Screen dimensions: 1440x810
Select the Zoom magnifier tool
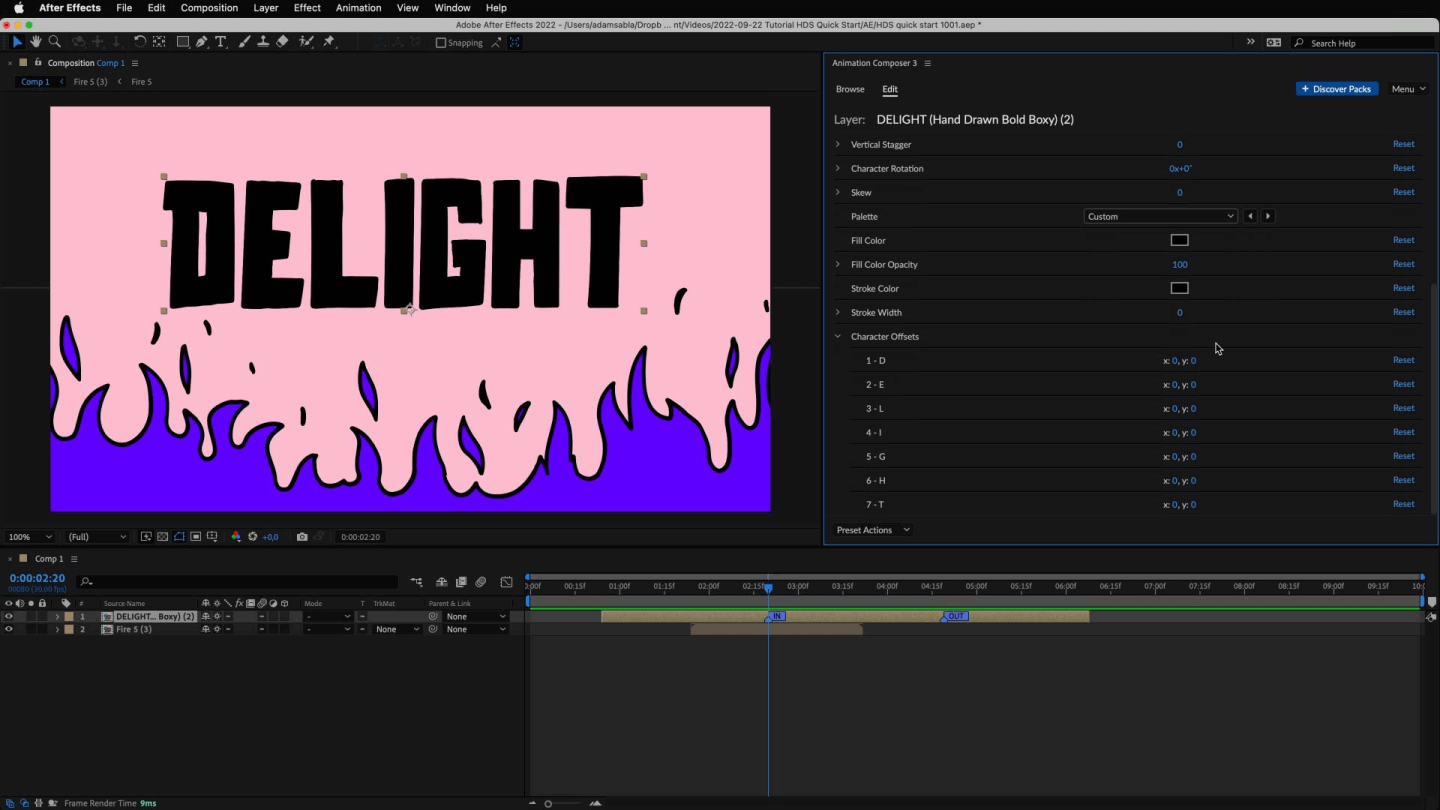(x=55, y=42)
